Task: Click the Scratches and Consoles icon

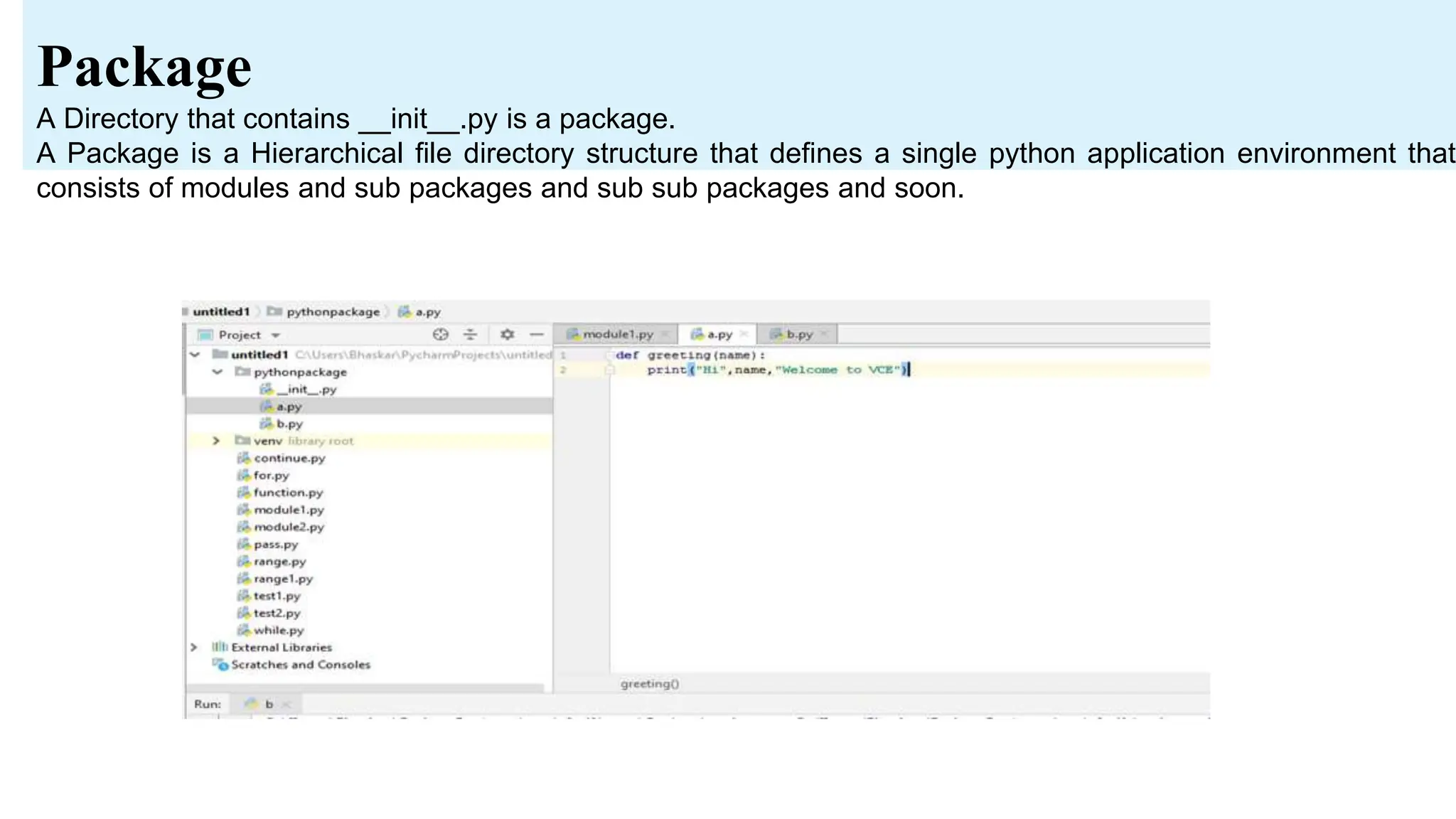Action: pos(220,665)
